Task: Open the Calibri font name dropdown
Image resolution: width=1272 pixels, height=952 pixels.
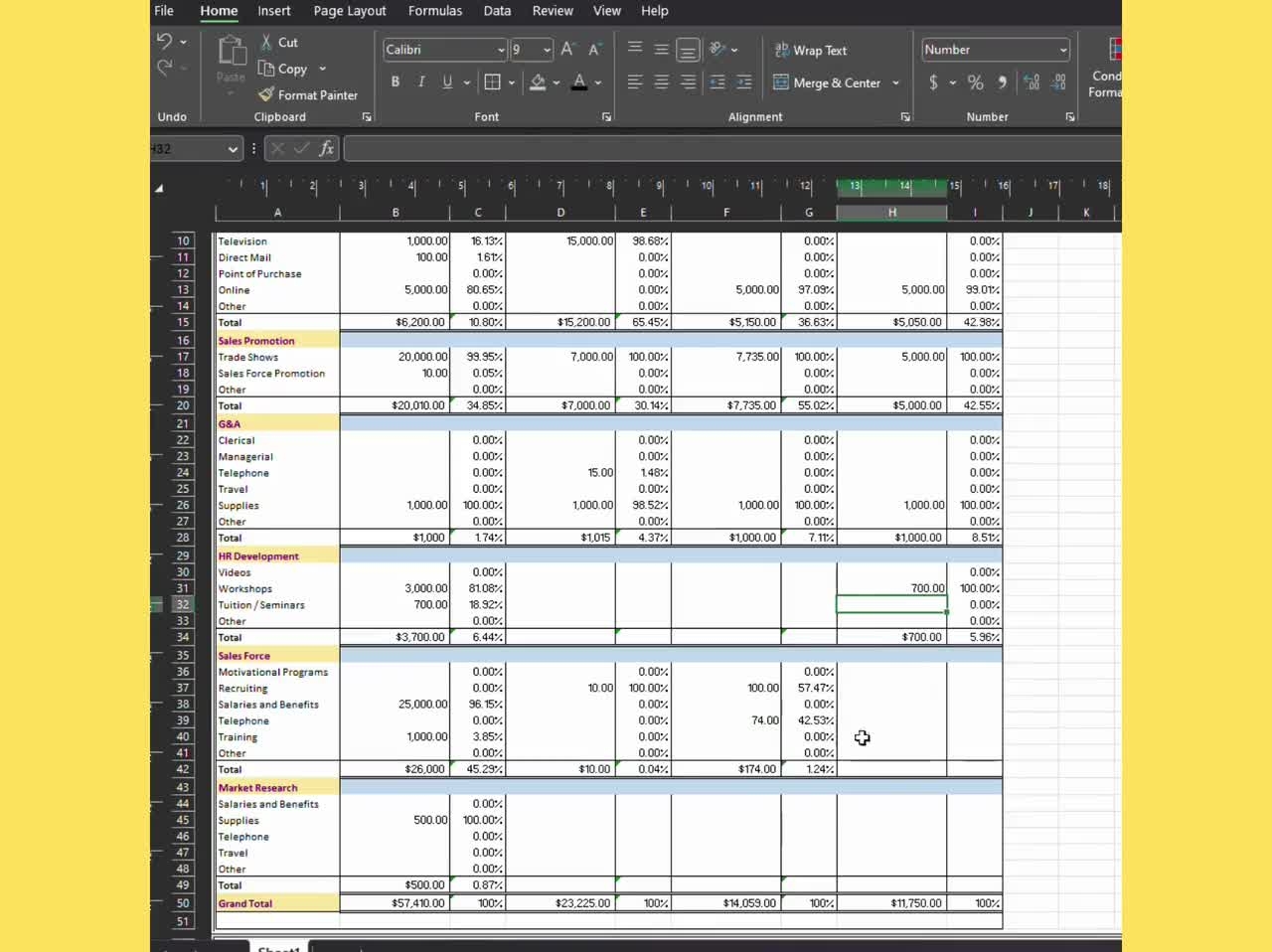Action: point(501,50)
